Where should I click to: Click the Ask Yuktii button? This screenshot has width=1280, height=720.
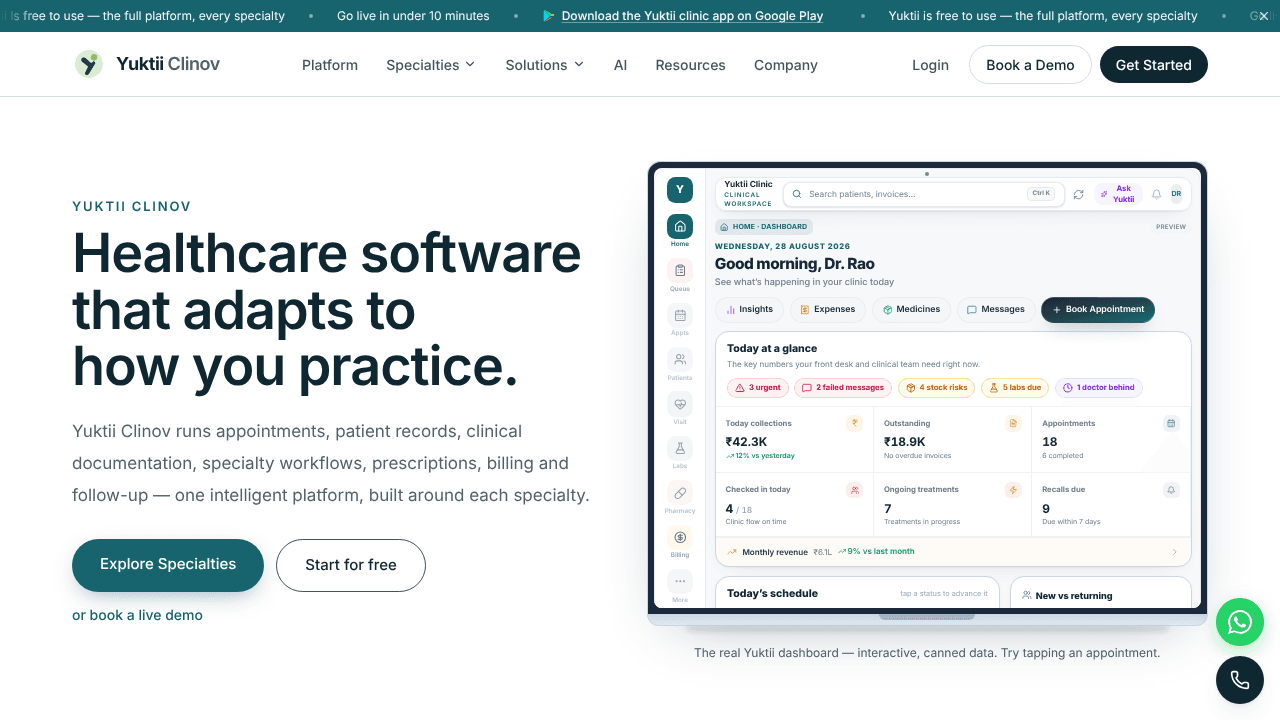tap(1118, 194)
